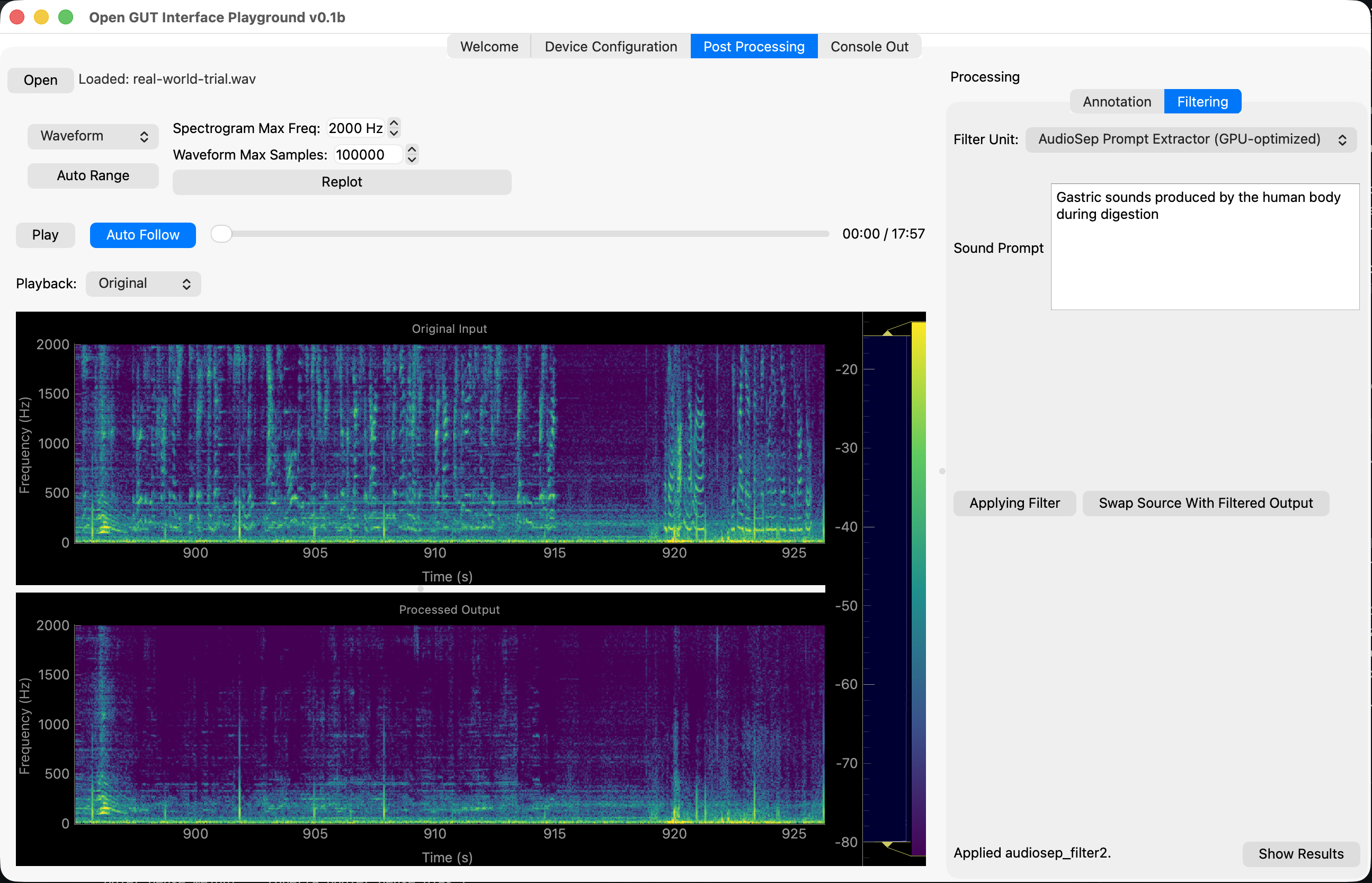Click the Spectrogram Max Freq: label
1372x883 pixels.
pyautogui.click(x=246, y=128)
